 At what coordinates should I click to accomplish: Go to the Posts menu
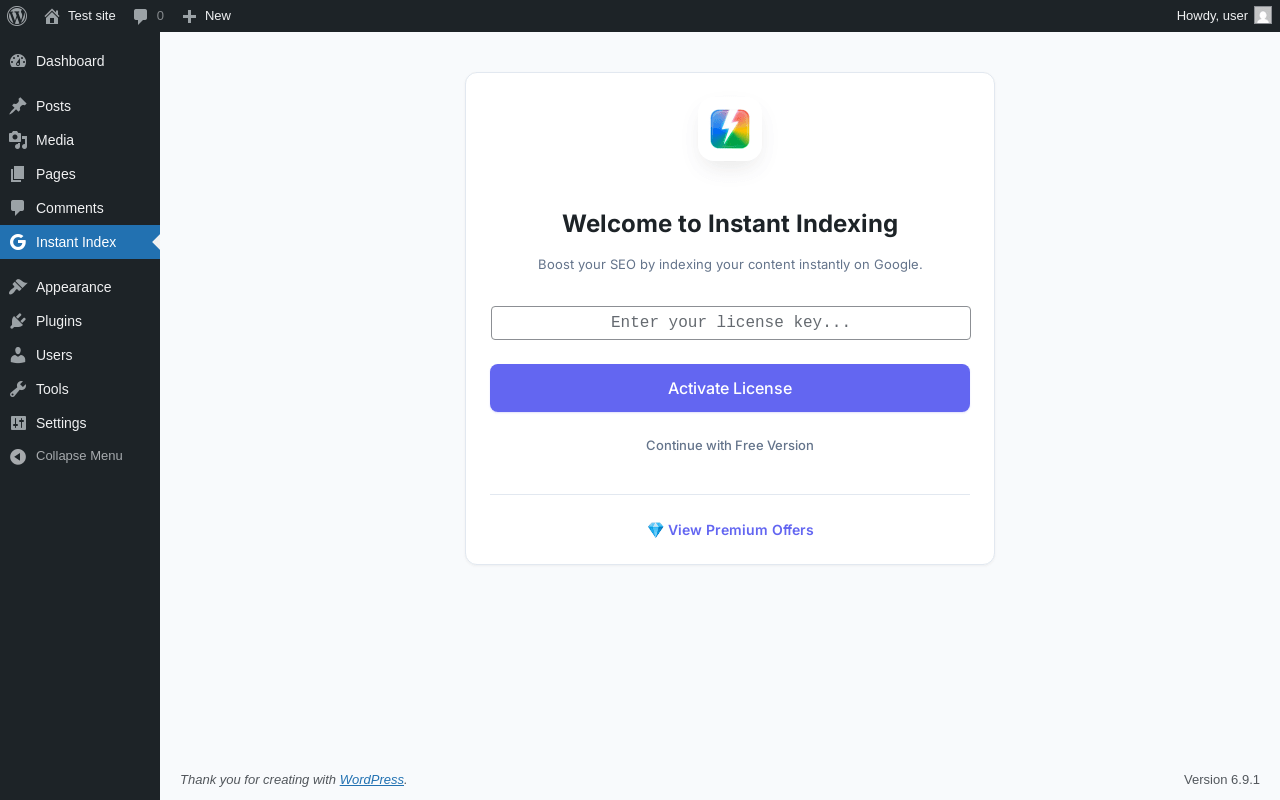click(x=80, y=106)
